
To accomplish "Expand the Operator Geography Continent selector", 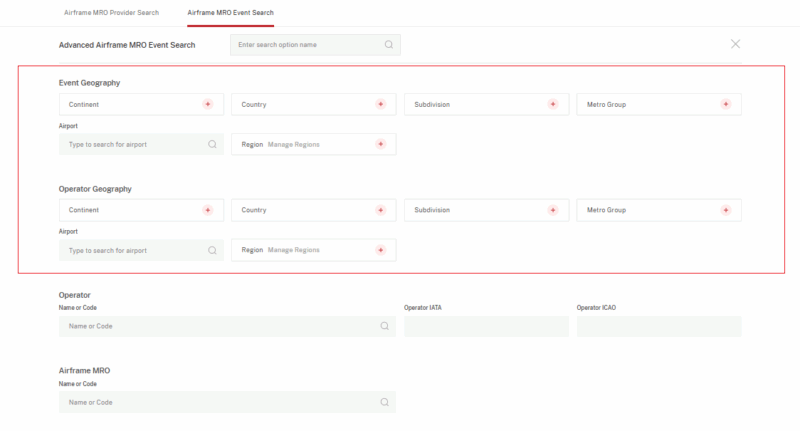I will coord(130,210).
